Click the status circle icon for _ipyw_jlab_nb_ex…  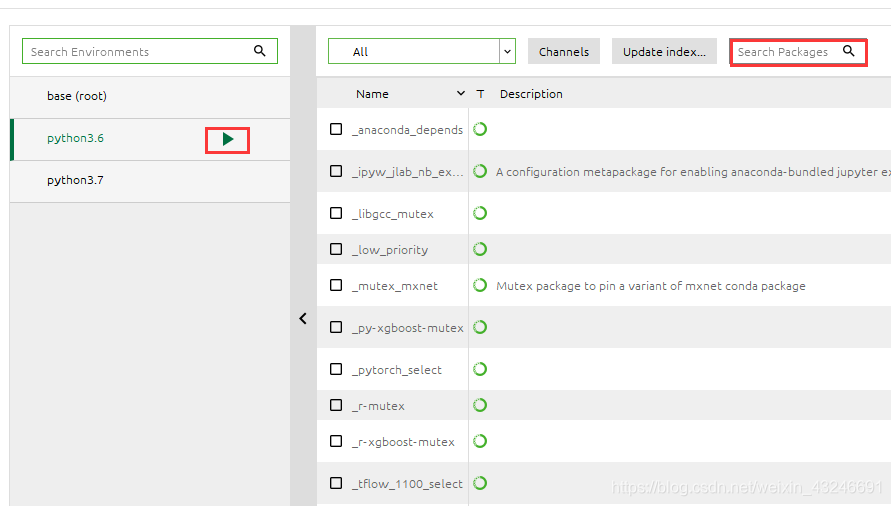coord(480,171)
